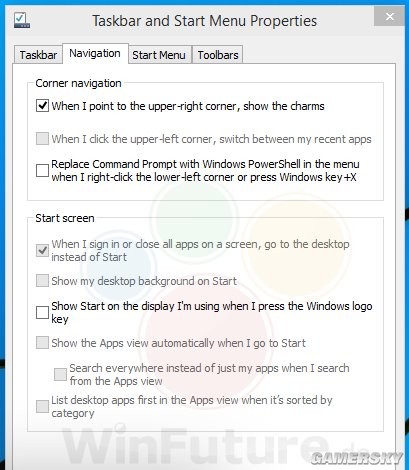Check Show my desktop background on Start
Image resolution: width=409 pixels, height=470 pixels.
coord(42,281)
